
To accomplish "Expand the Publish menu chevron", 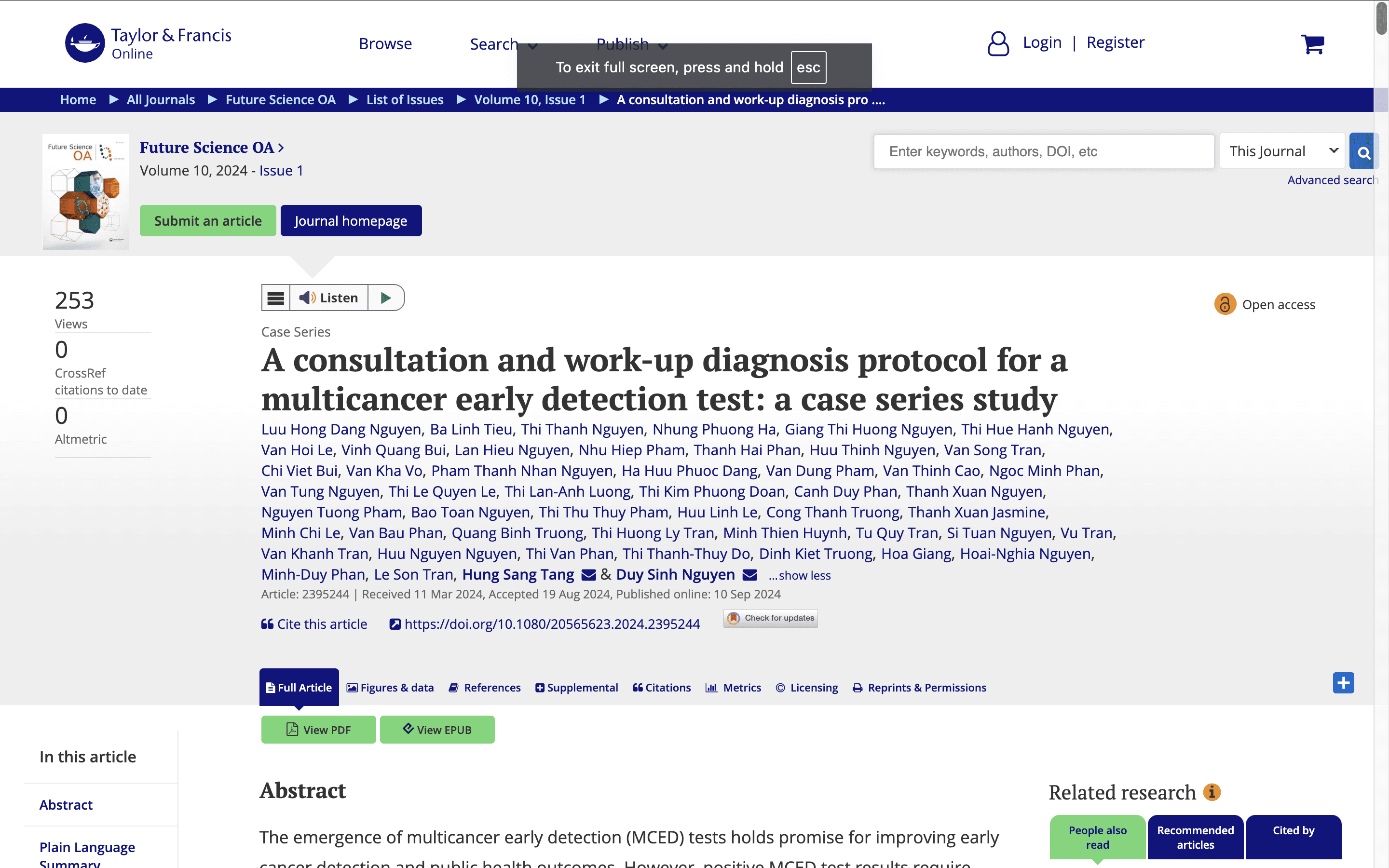I will tap(664, 46).
